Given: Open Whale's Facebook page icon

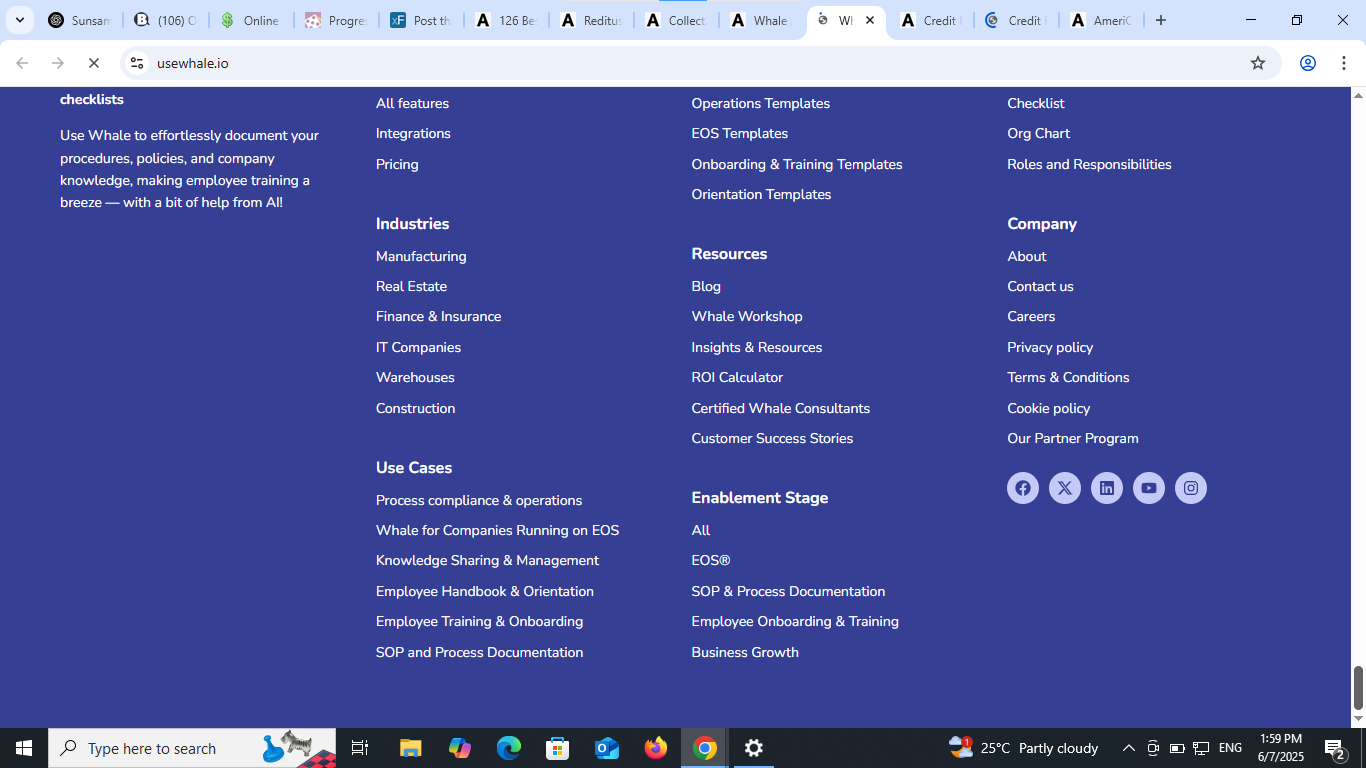Looking at the screenshot, I should [x=1023, y=488].
